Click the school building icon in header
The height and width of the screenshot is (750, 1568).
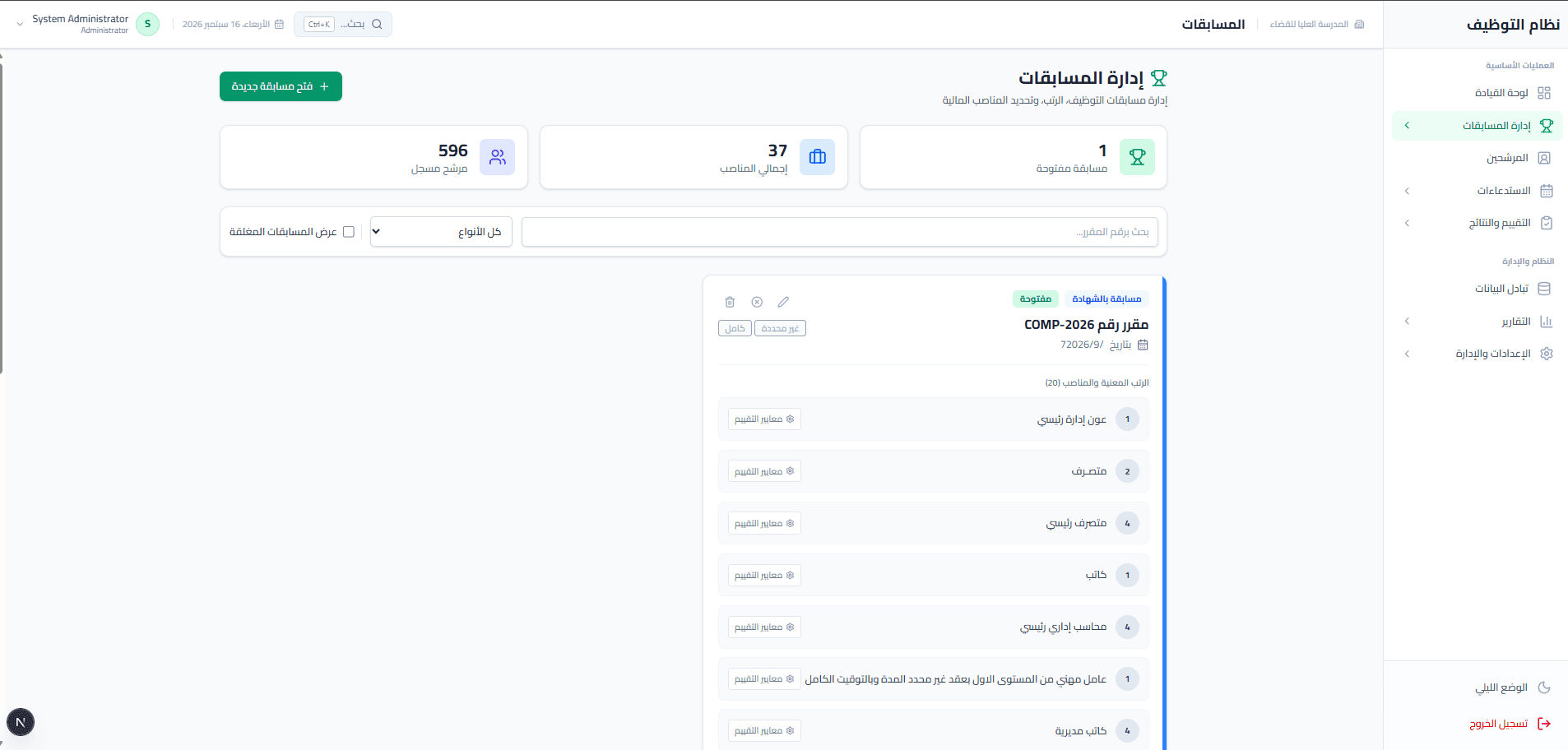coord(1359,25)
